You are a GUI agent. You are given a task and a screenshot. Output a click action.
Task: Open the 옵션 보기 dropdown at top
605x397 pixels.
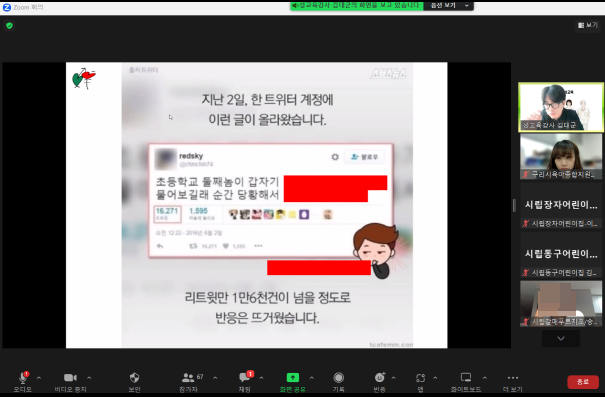click(x=448, y=5)
